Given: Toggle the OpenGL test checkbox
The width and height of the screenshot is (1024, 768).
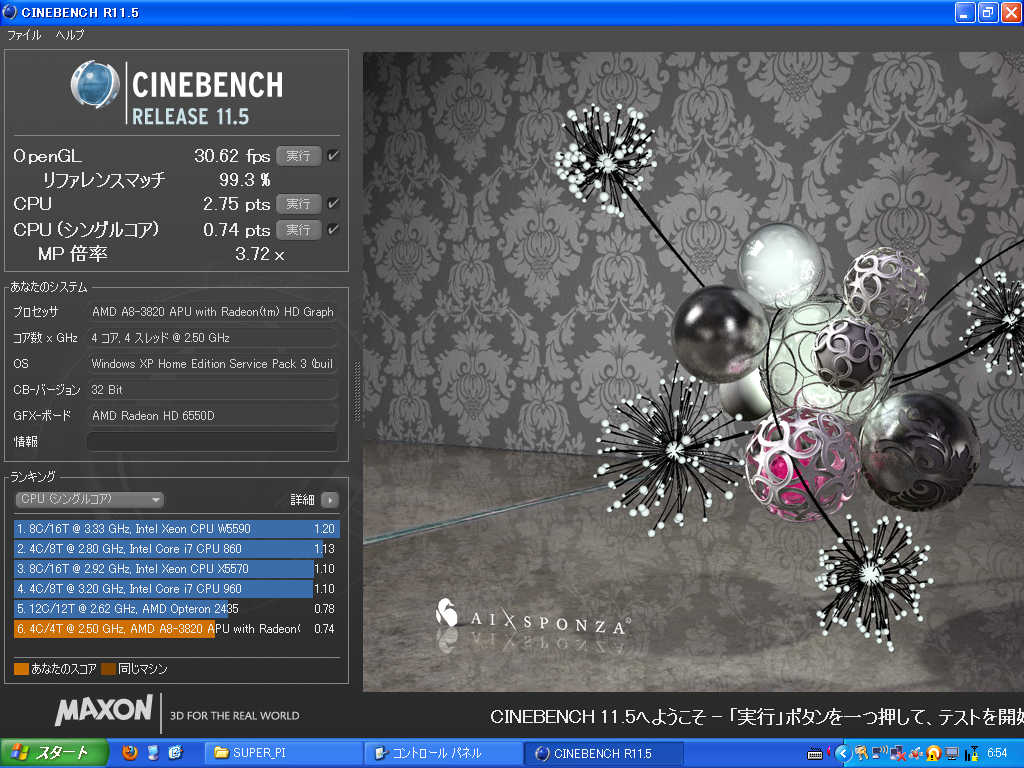Looking at the screenshot, I should 333,156.
